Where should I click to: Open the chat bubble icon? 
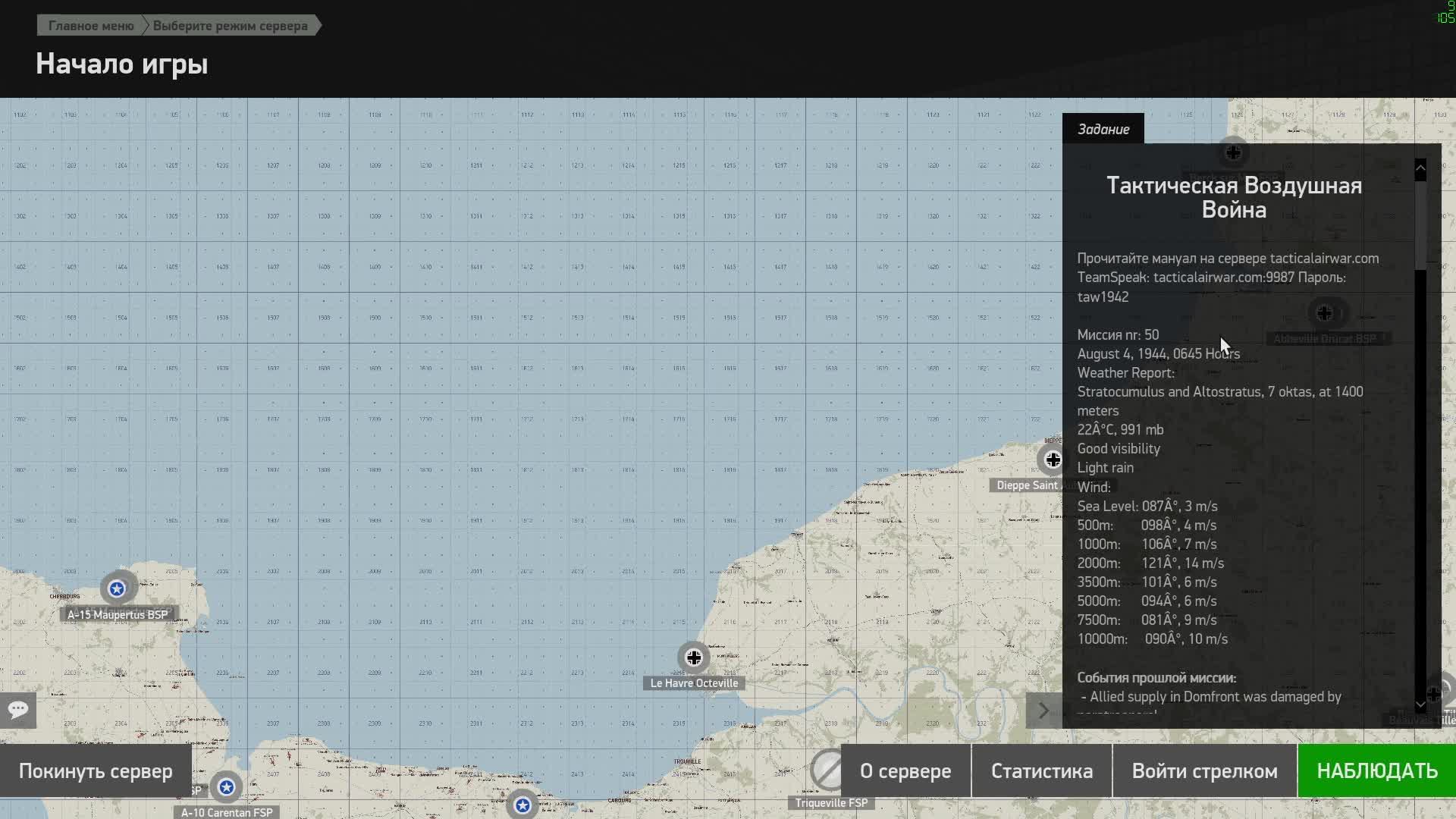[x=18, y=710]
